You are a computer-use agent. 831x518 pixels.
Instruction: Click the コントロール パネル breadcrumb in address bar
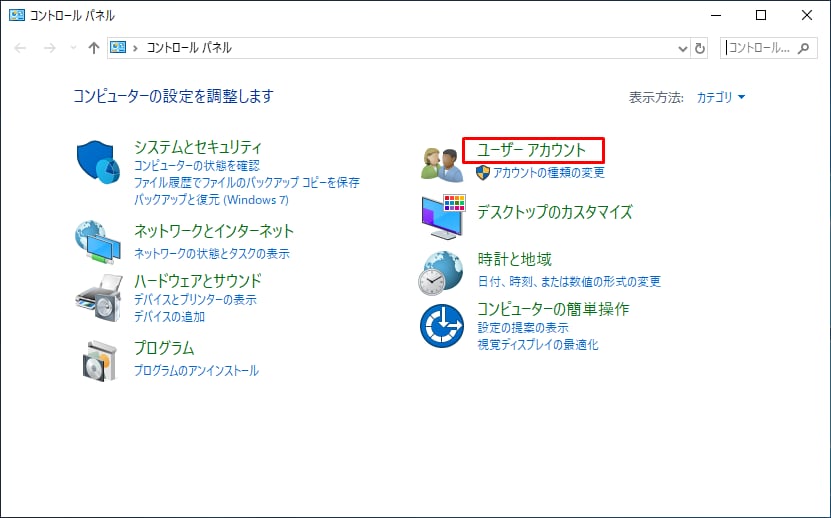[189, 48]
